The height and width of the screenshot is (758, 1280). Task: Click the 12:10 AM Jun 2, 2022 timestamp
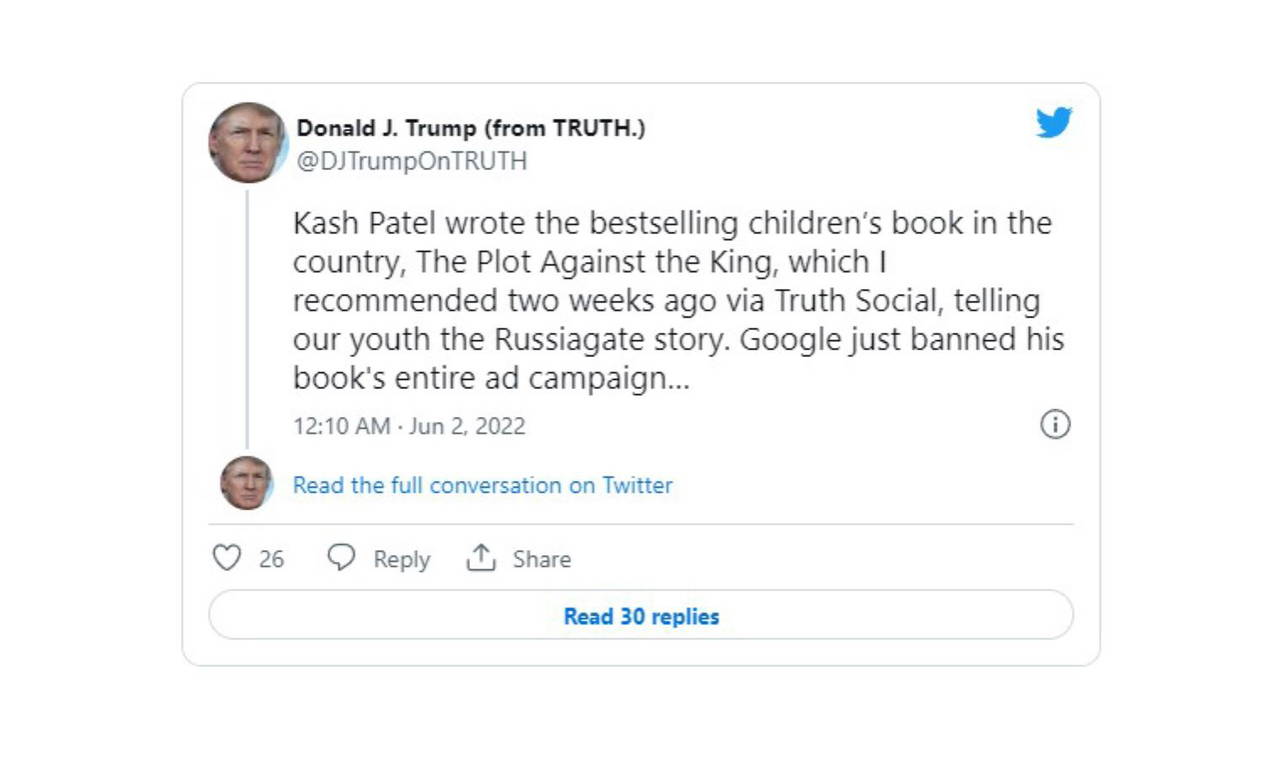coord(408,426)
